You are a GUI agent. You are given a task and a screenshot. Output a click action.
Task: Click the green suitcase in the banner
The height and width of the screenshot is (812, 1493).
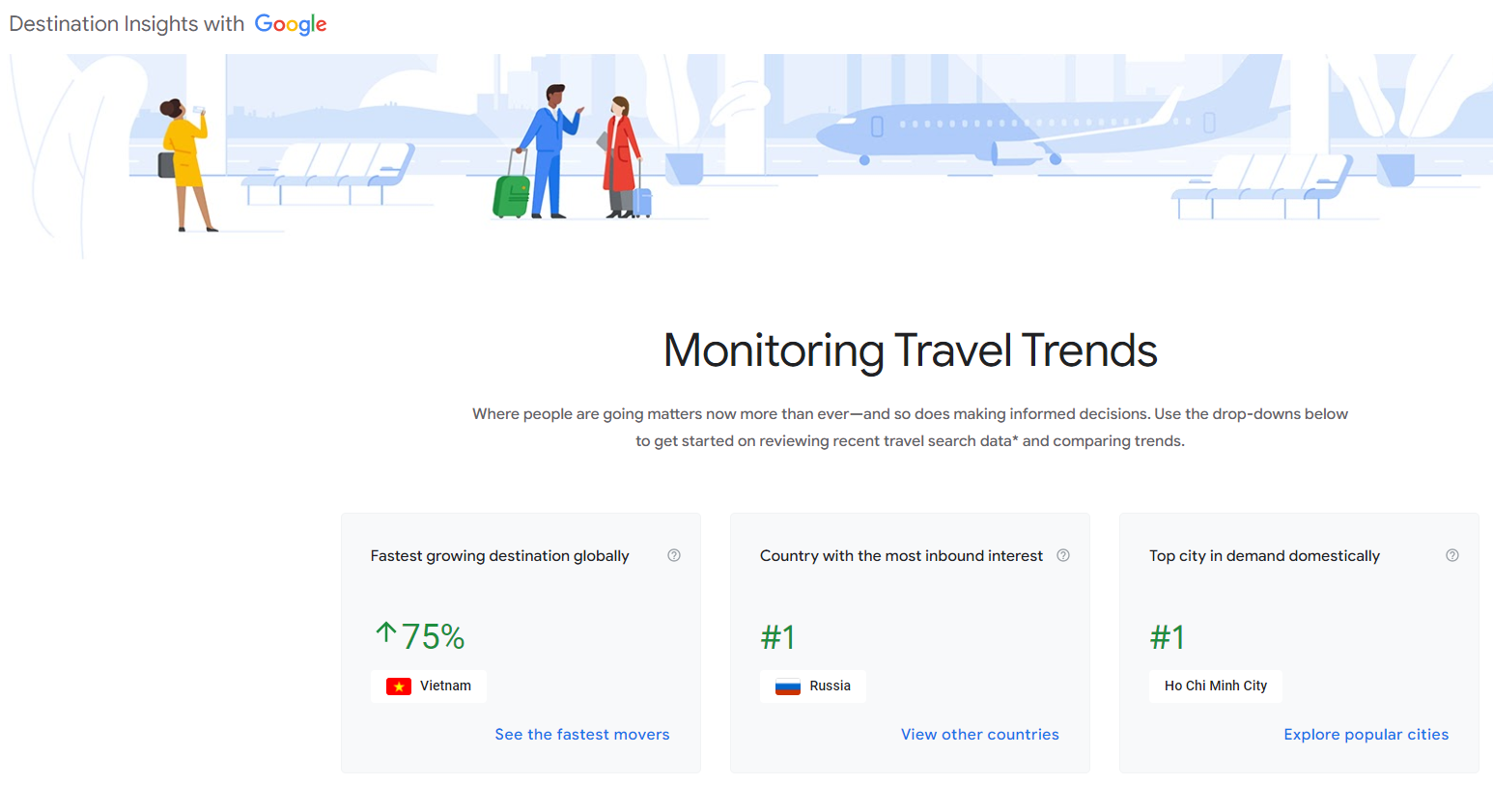tap(512, 196)
